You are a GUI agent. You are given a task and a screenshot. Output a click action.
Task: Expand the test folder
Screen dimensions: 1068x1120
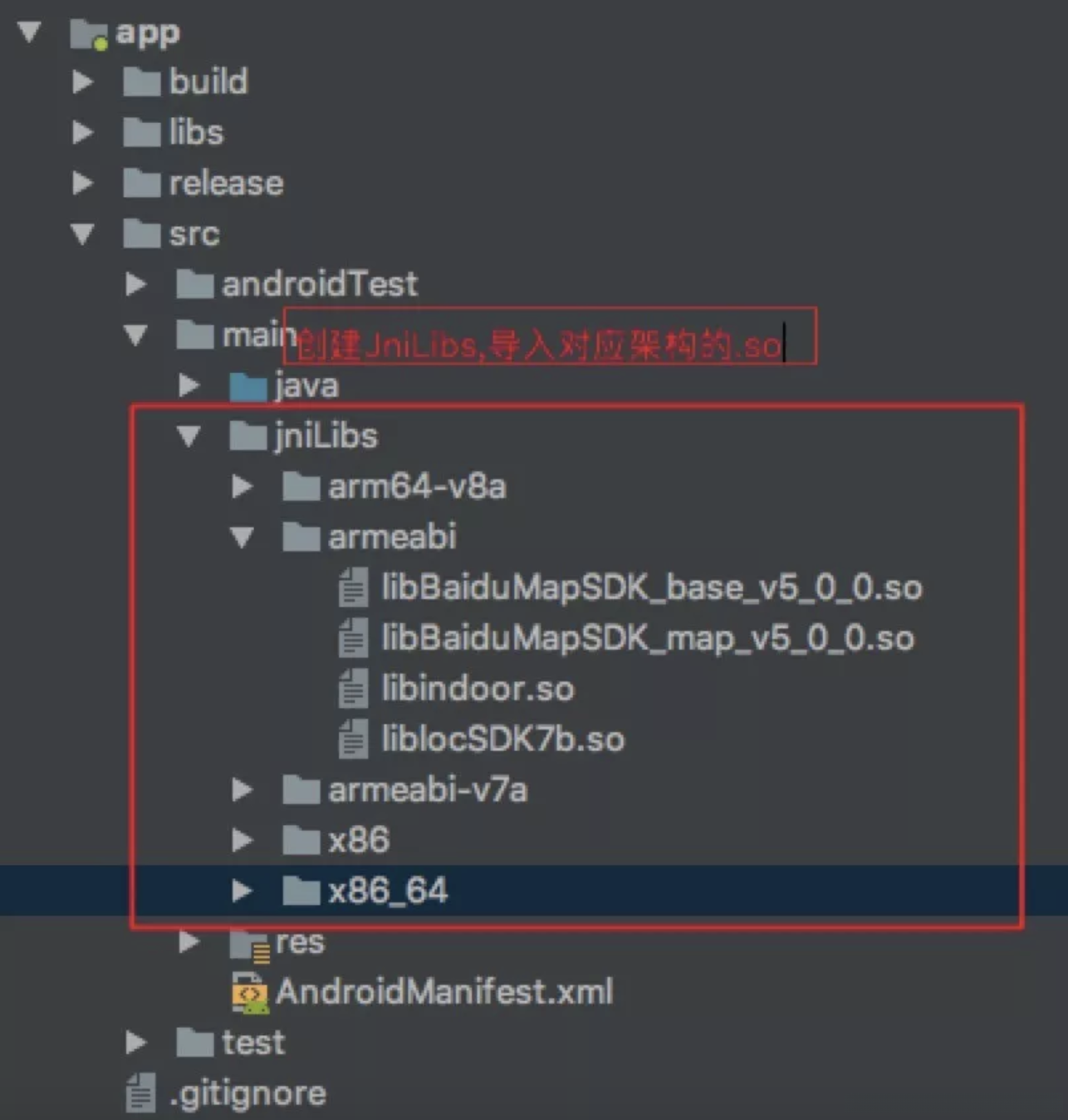[x=135, y=1043]
